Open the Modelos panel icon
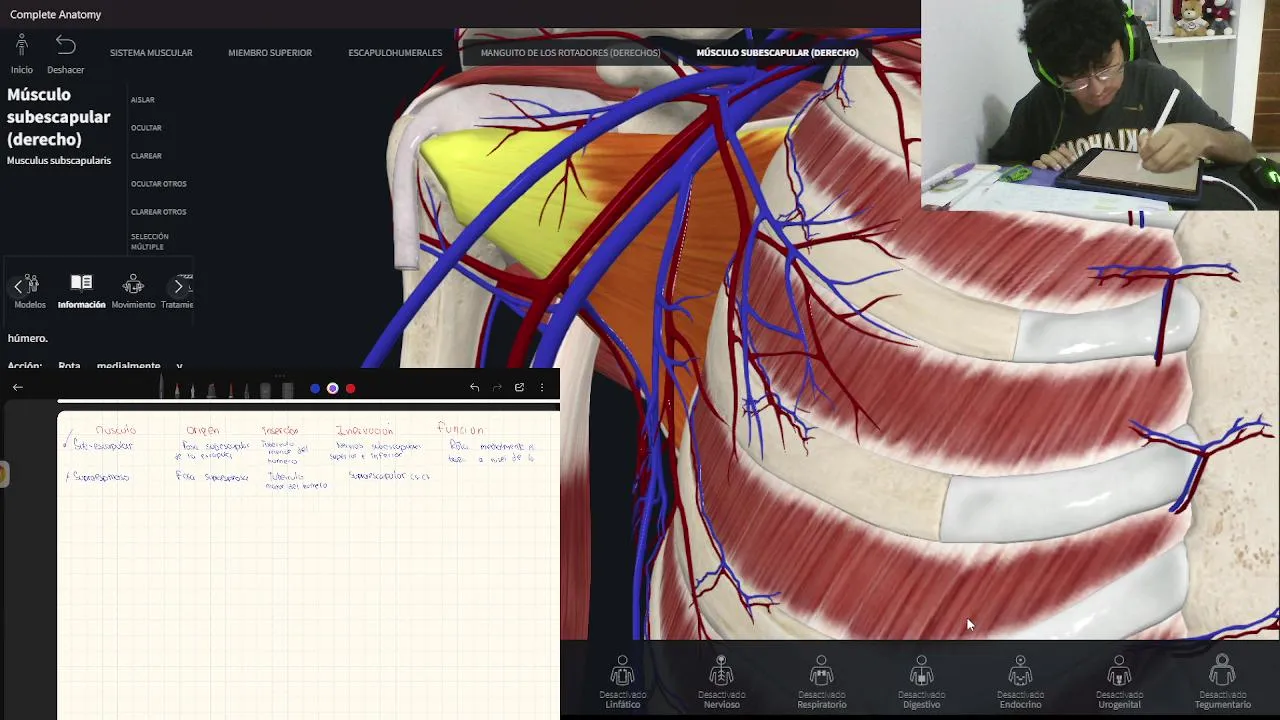1280x720 pixels. click(x=30, y=285)
